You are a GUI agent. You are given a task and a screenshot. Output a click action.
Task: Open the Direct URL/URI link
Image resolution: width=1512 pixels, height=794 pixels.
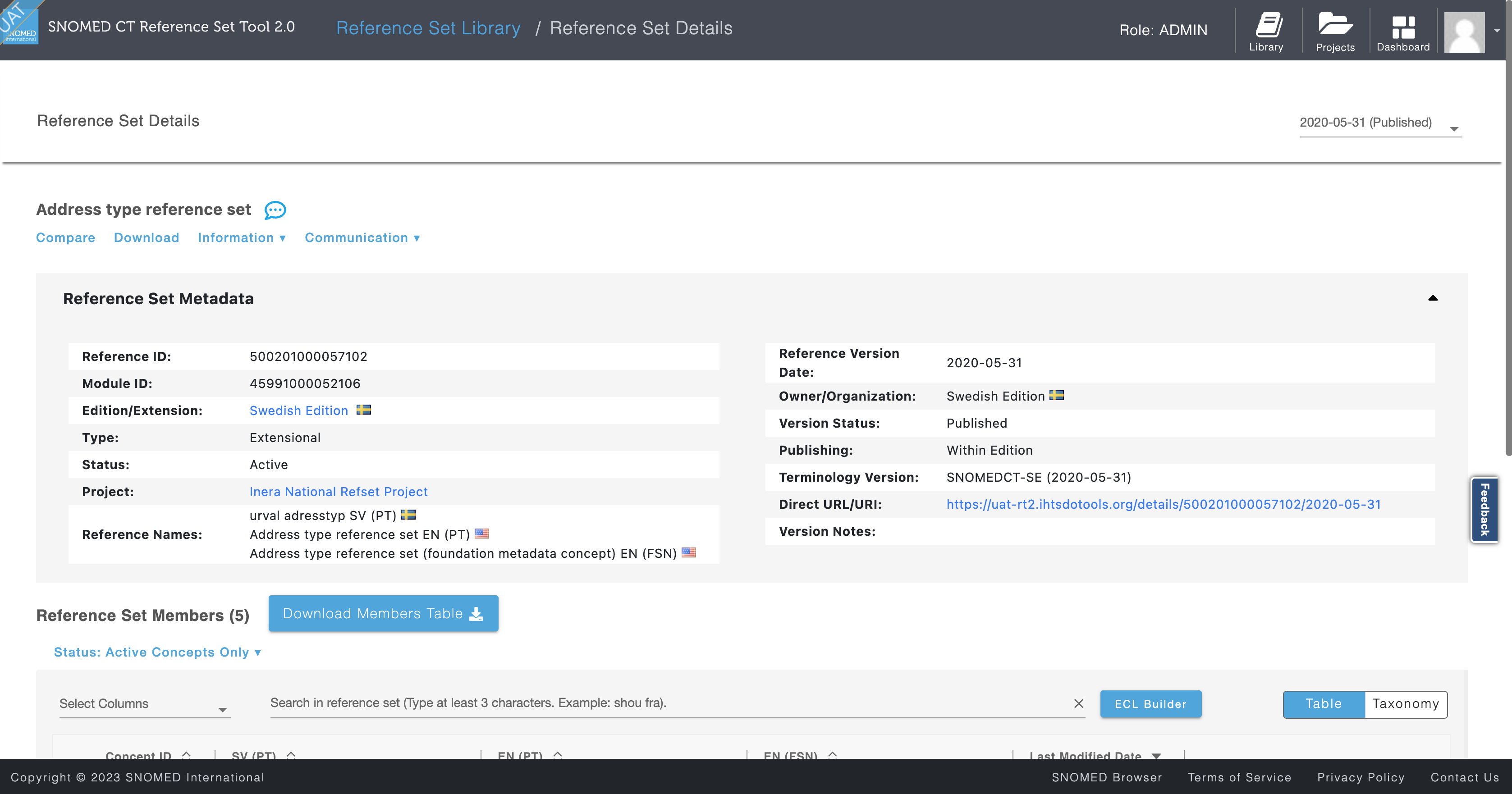point(1164,504)
